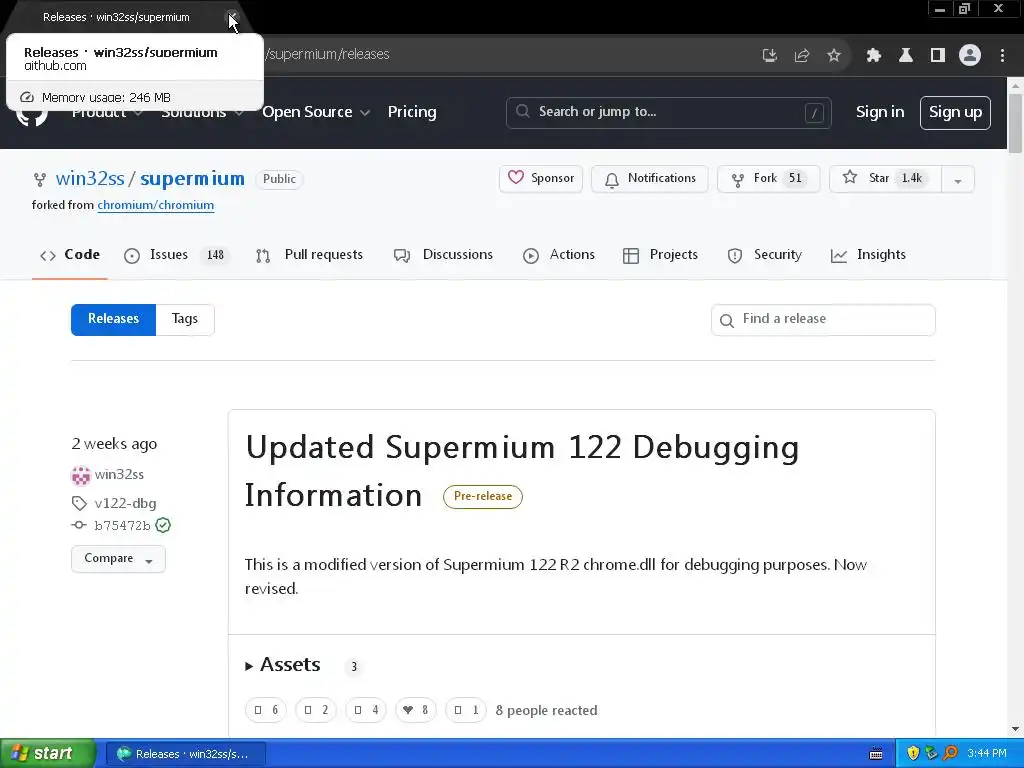Open the Updated Supermium 122 Debugging Information title

click(x=521, y=471)
